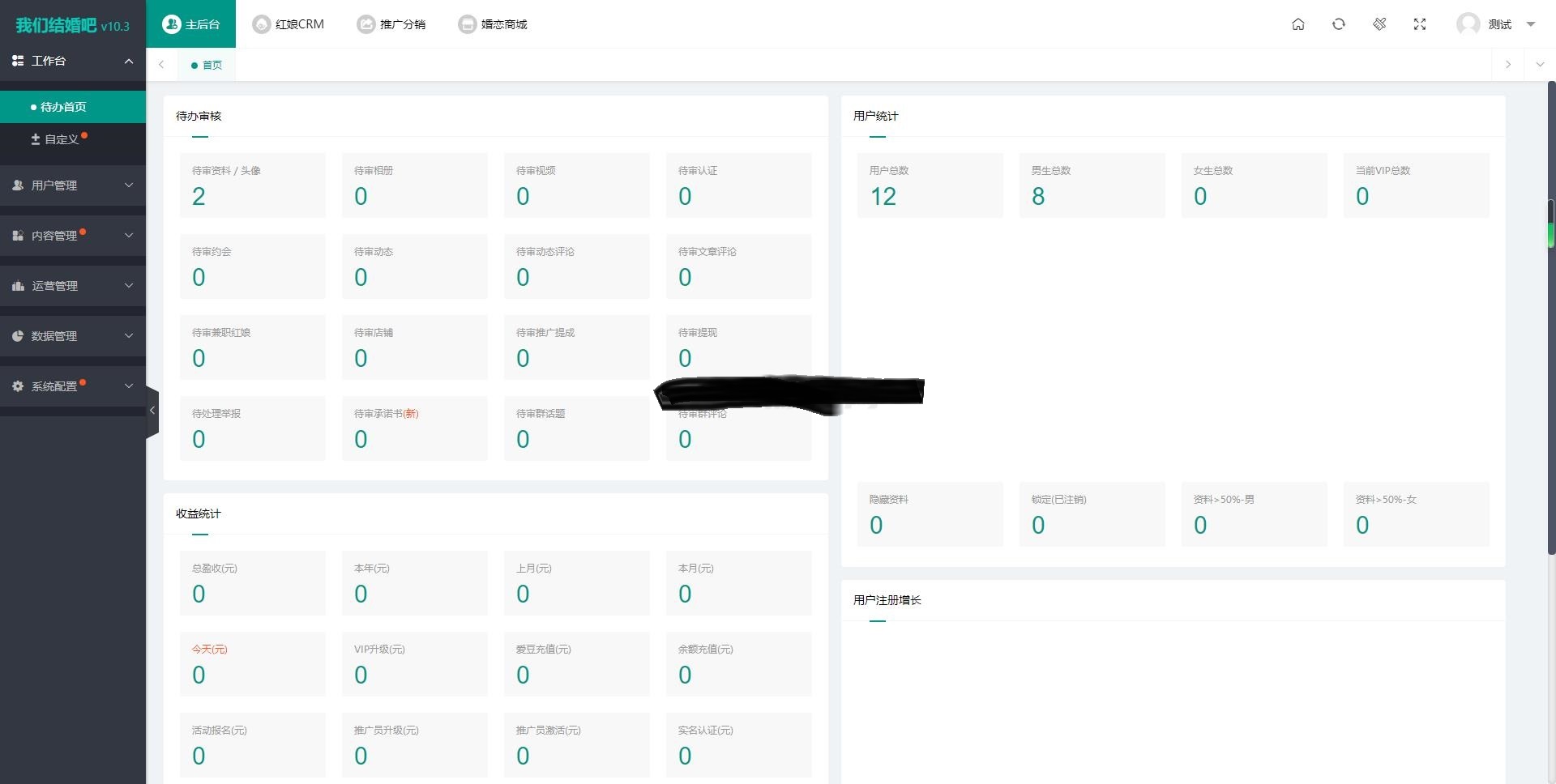This screenshot has height=784, width=1556.
Task: Enter fullscreen using the expand arrows icon
Action: (1420, 24)
